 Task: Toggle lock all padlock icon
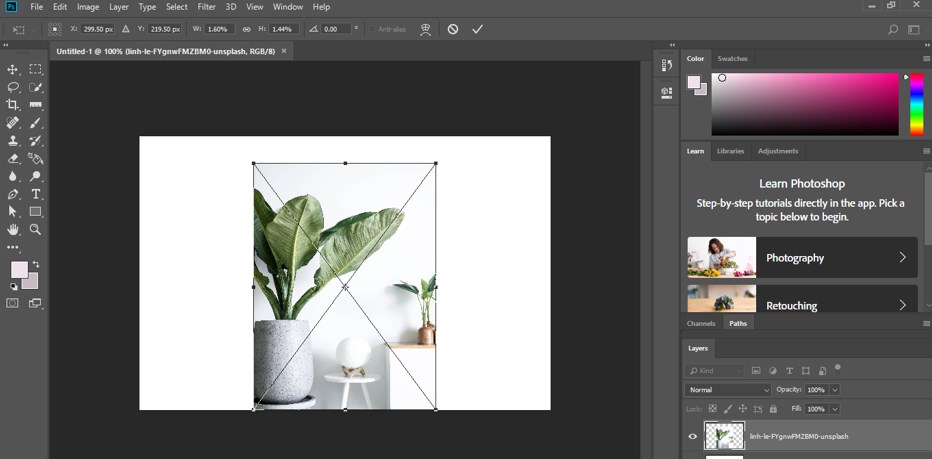[x=773, y=409]
